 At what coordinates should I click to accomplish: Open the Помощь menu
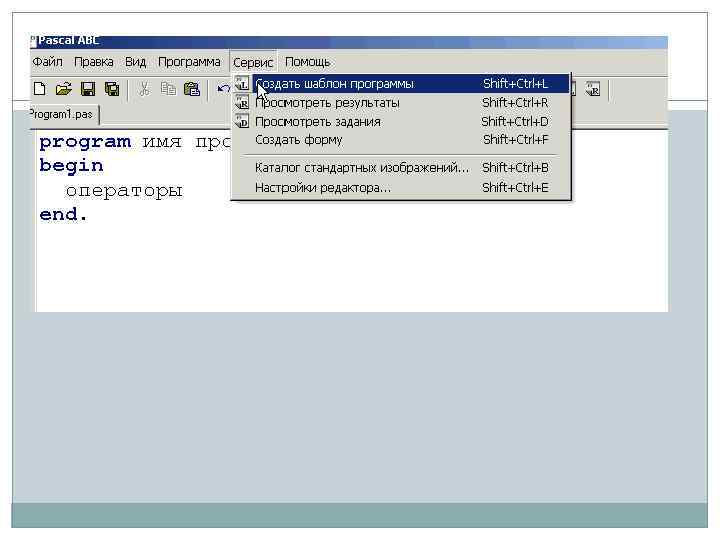coord(307,62)
